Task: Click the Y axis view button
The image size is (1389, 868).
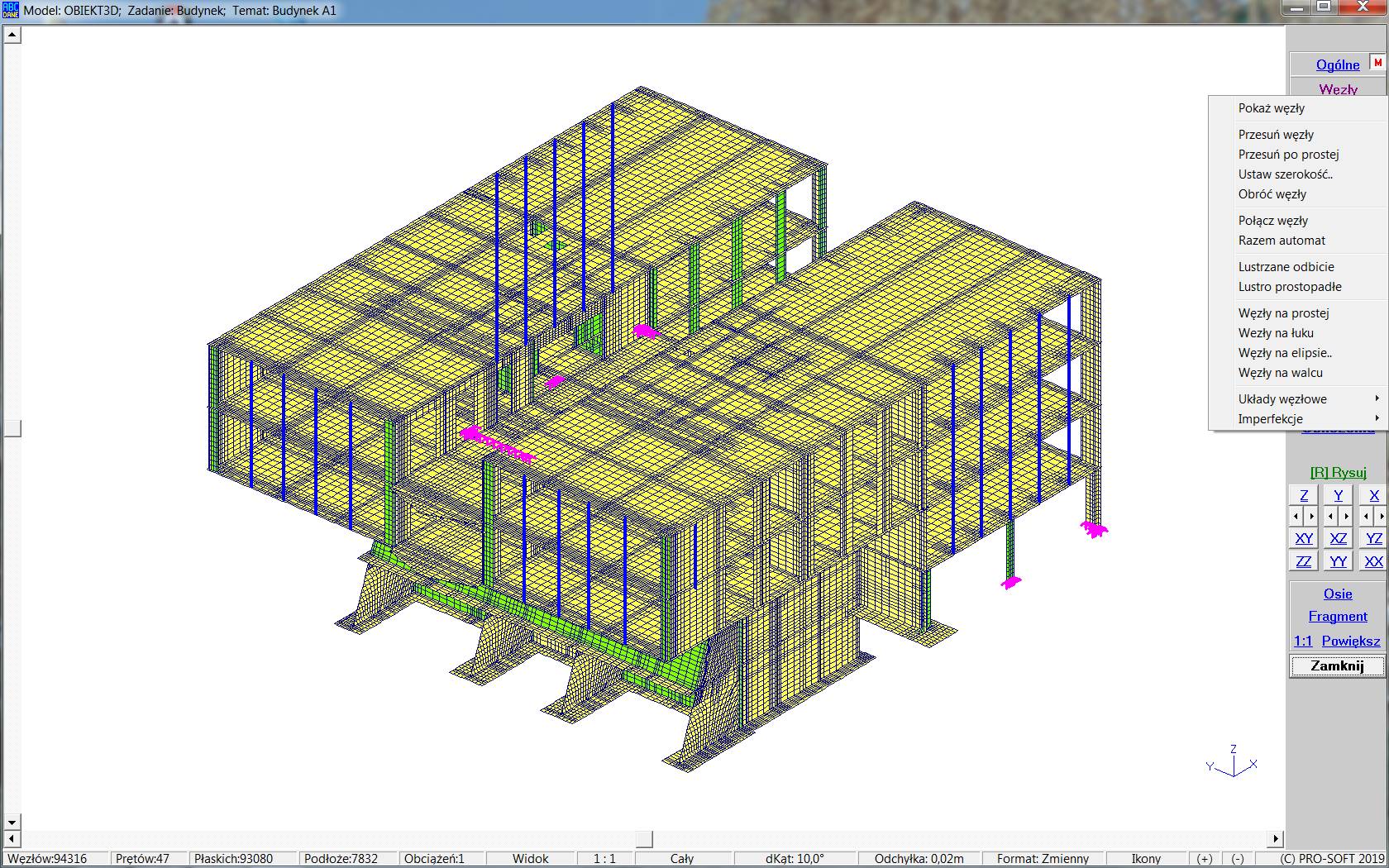Action: tap(1338, 495)
